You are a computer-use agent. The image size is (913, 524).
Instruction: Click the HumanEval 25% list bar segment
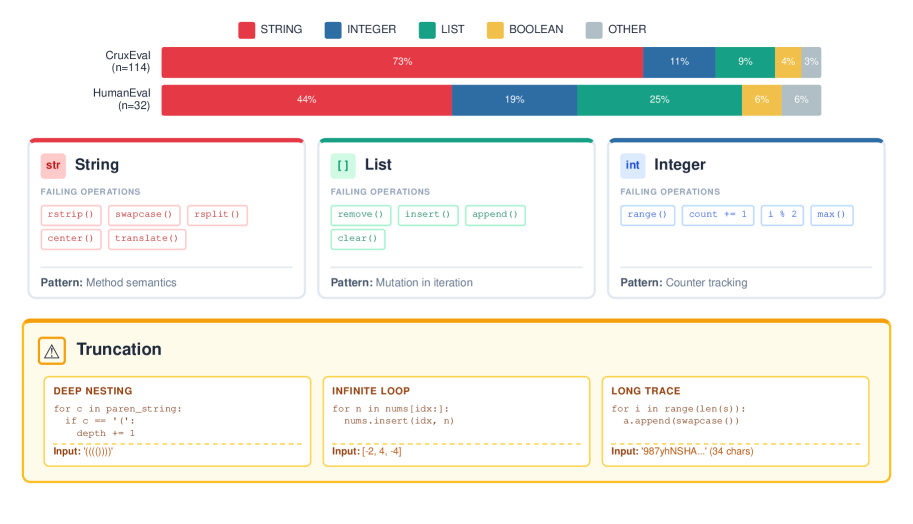point(659,100)
